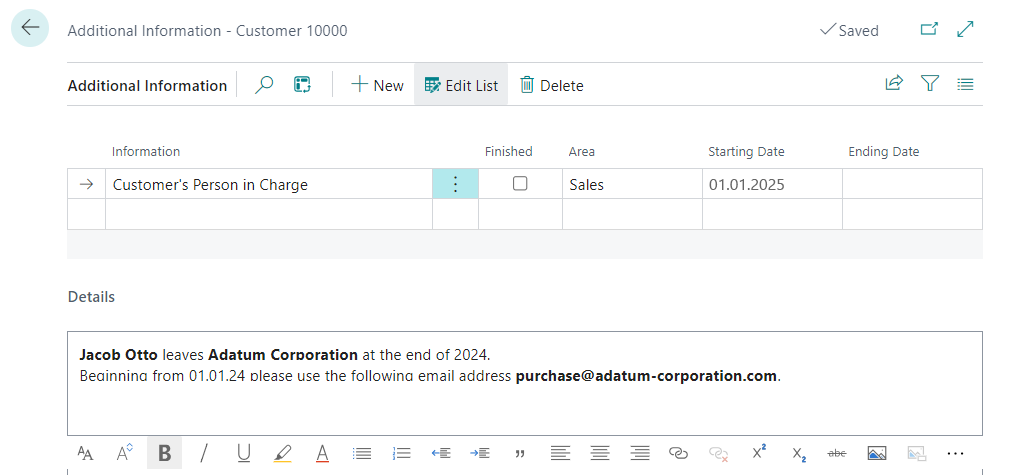Toggle bold formatting in Details toolbar

pos(164,453)
